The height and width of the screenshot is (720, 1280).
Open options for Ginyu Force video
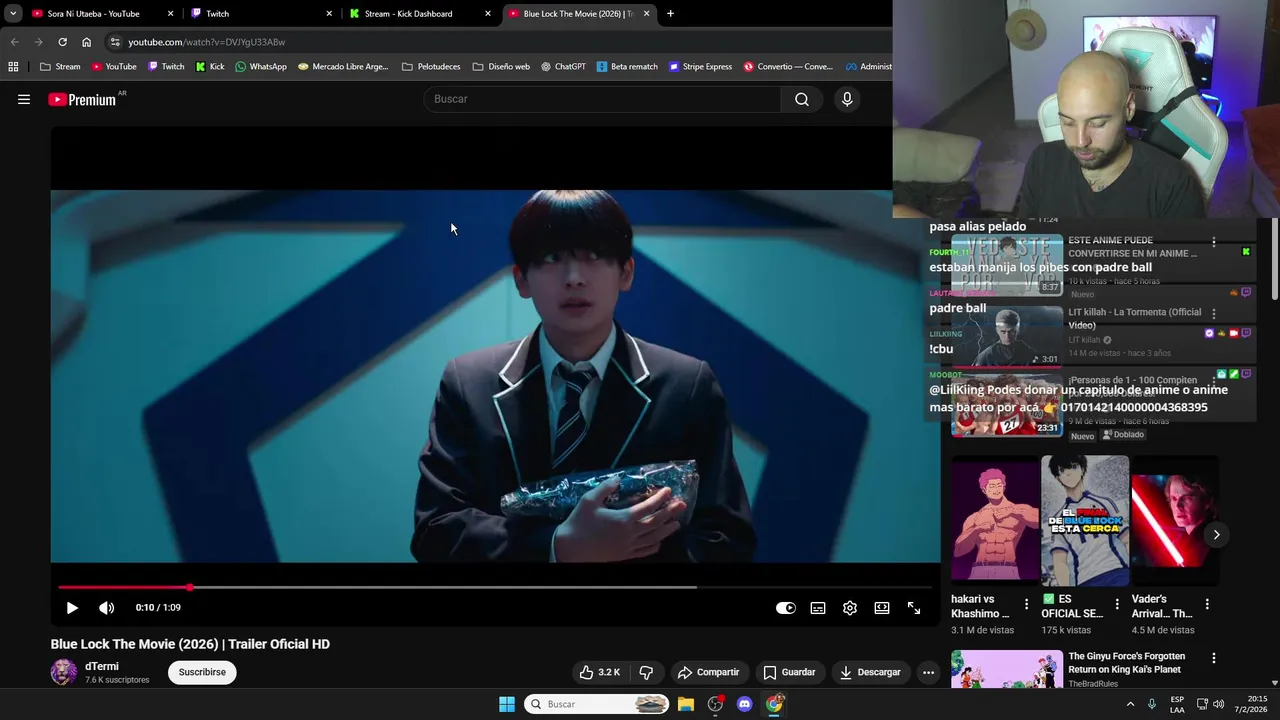tap(1214, 658)
